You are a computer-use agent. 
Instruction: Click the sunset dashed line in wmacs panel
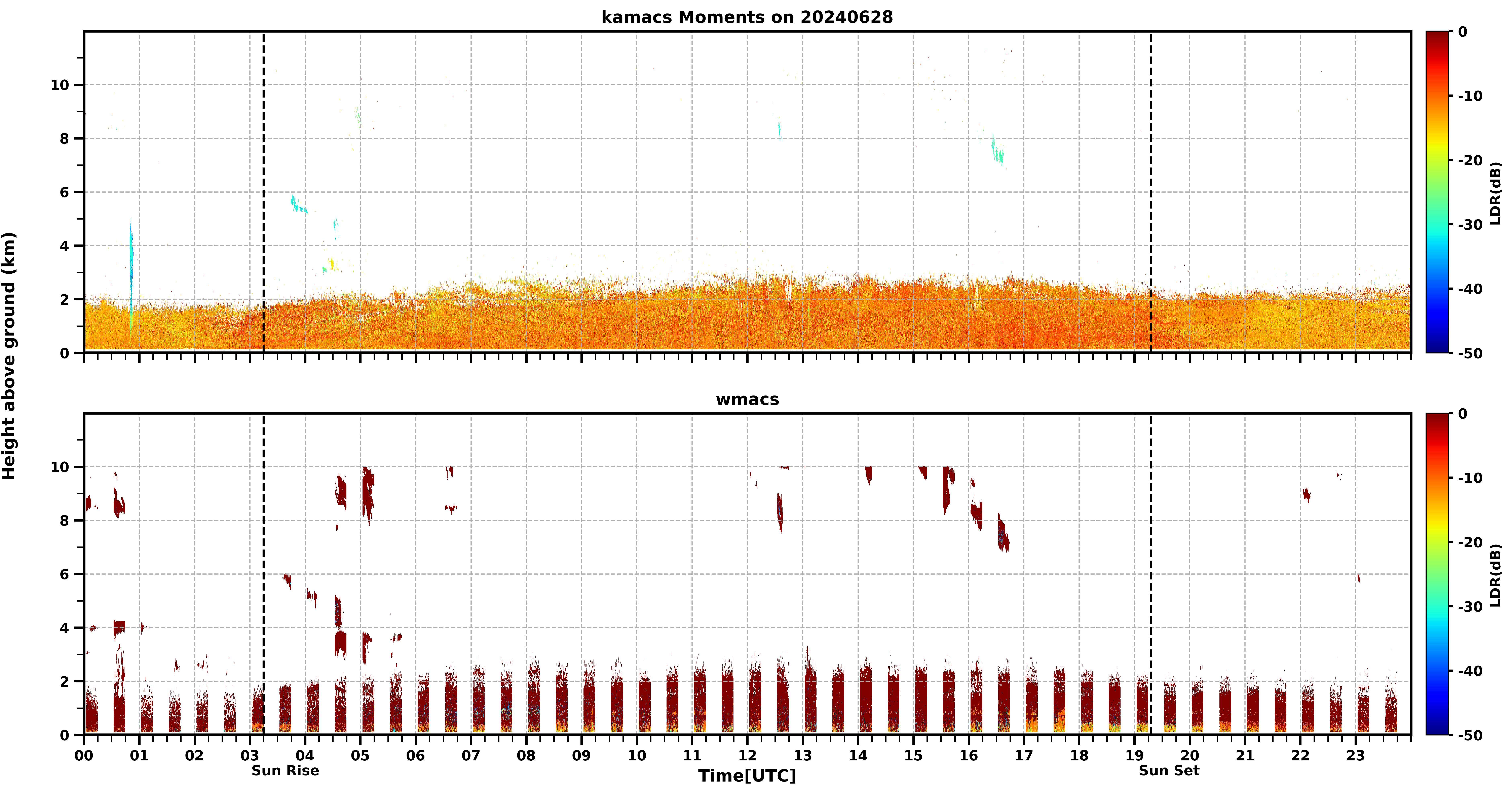pyautogui.click(x=1151, y=574)
